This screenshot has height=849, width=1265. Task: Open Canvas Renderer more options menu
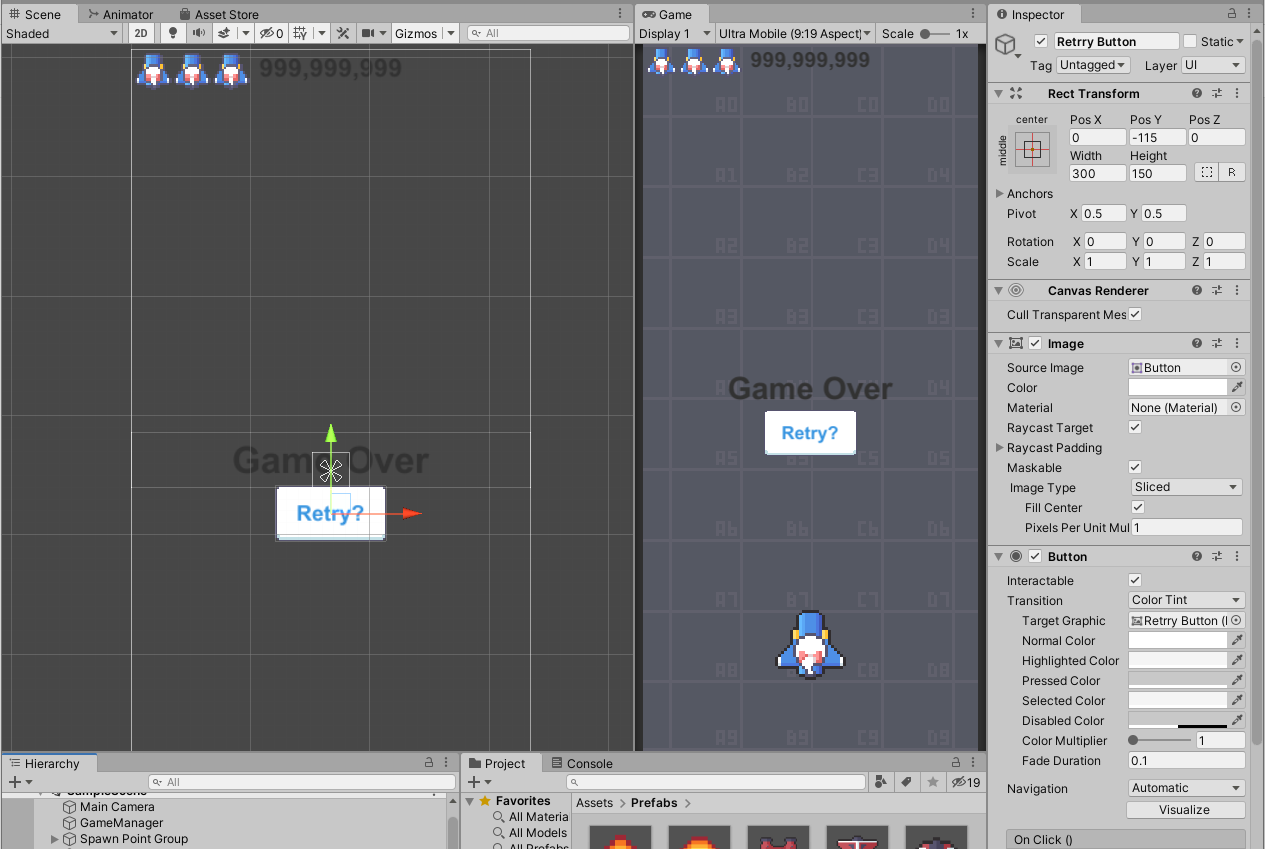pyautogui.click(x=1237, y=290)
